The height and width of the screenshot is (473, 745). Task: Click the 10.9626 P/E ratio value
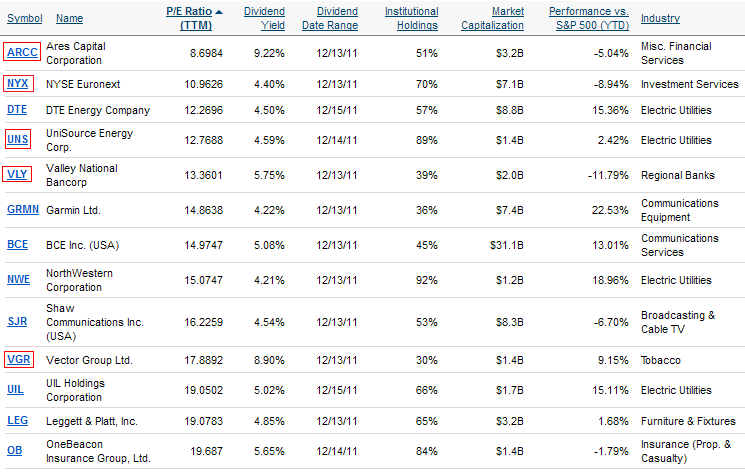point(203,85)
